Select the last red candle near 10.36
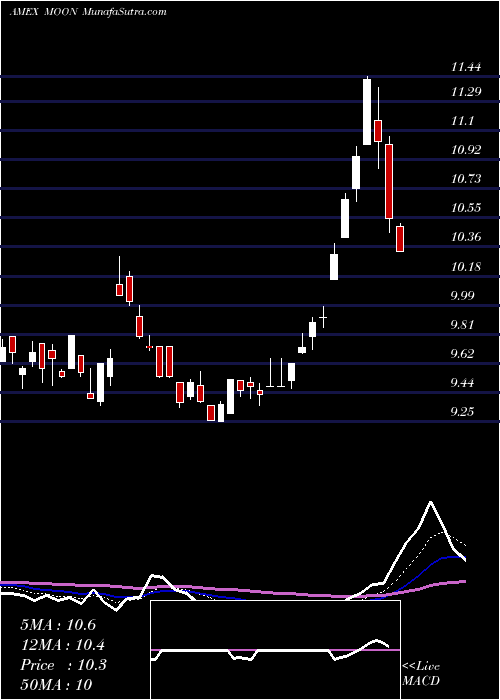The width and height of the screenshot is (500, 700). click(x=400, y=239)
